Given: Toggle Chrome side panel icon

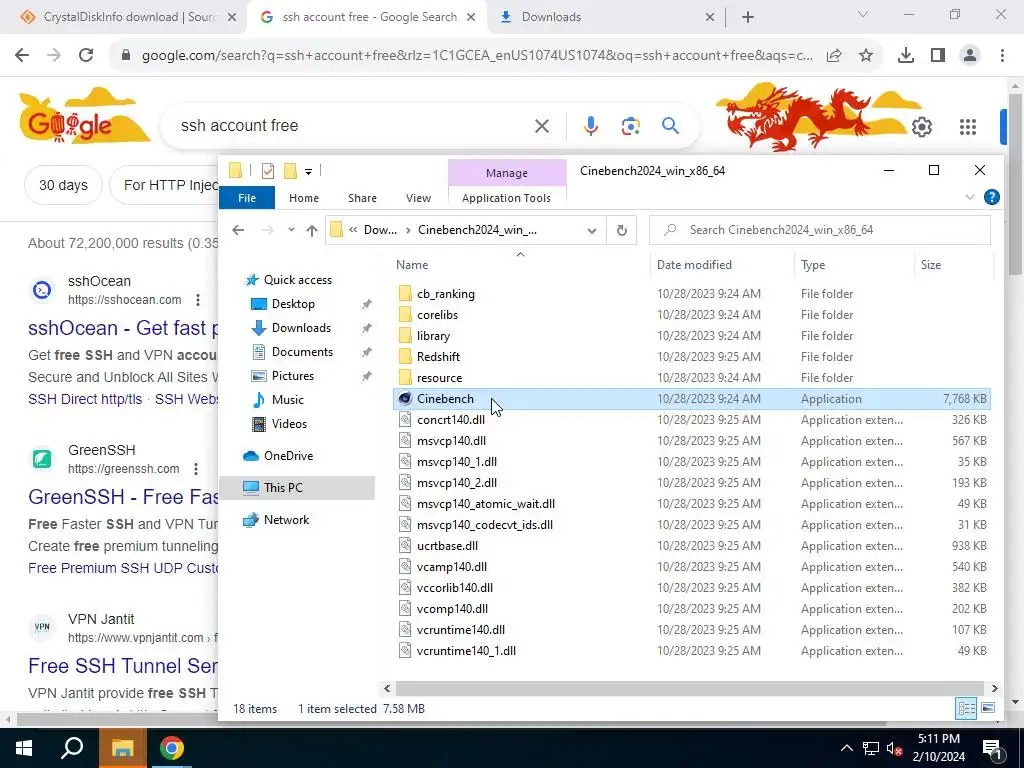Looking at the screenshot, I should click(x=938, y=56).
